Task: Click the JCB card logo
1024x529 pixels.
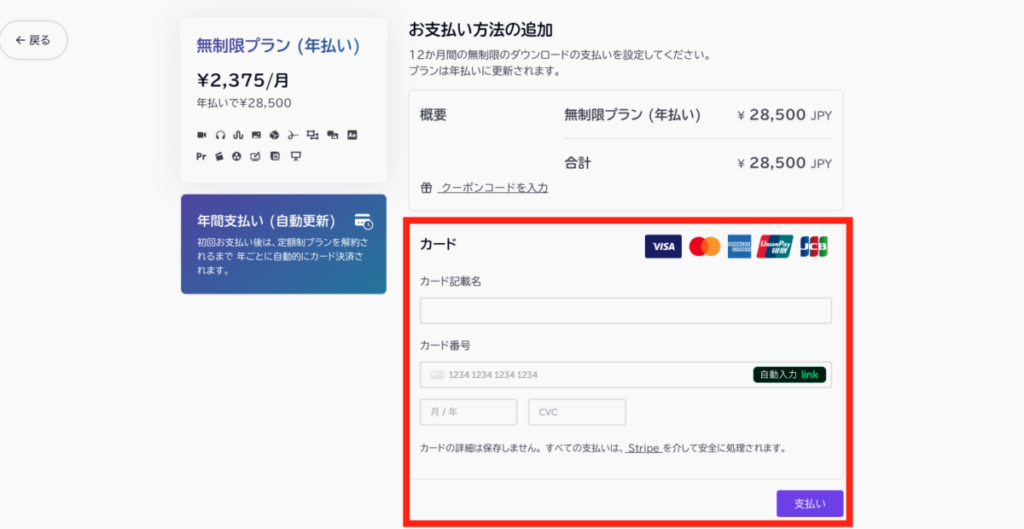Action: [814, 246]
